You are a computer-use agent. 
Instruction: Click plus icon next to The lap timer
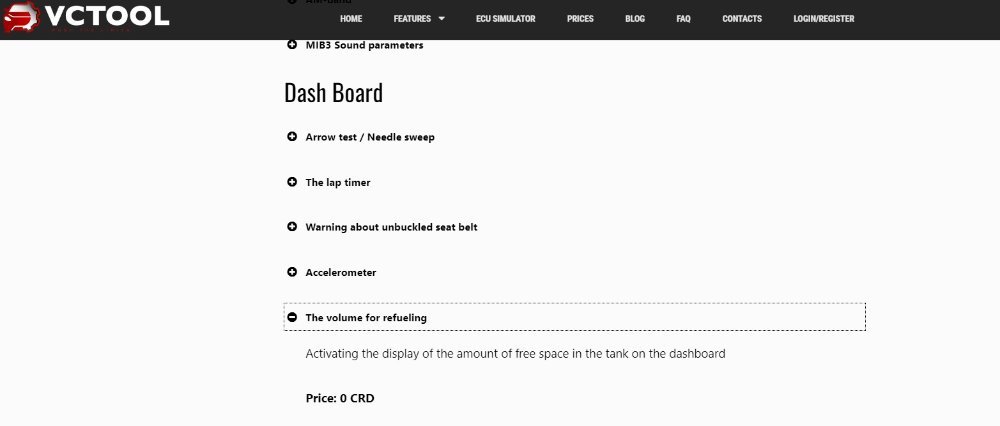click(x=292, y=182)
